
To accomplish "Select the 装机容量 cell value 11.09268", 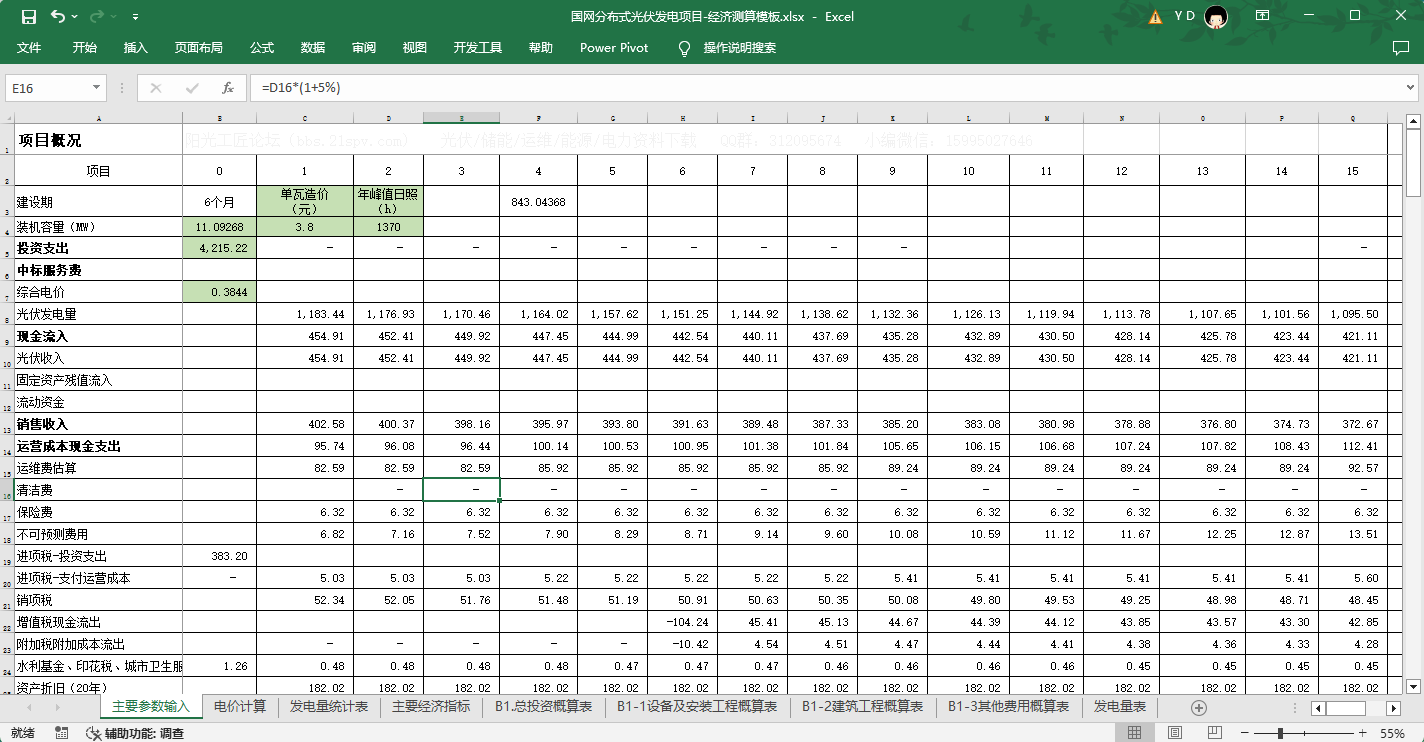I will point(219,227).
